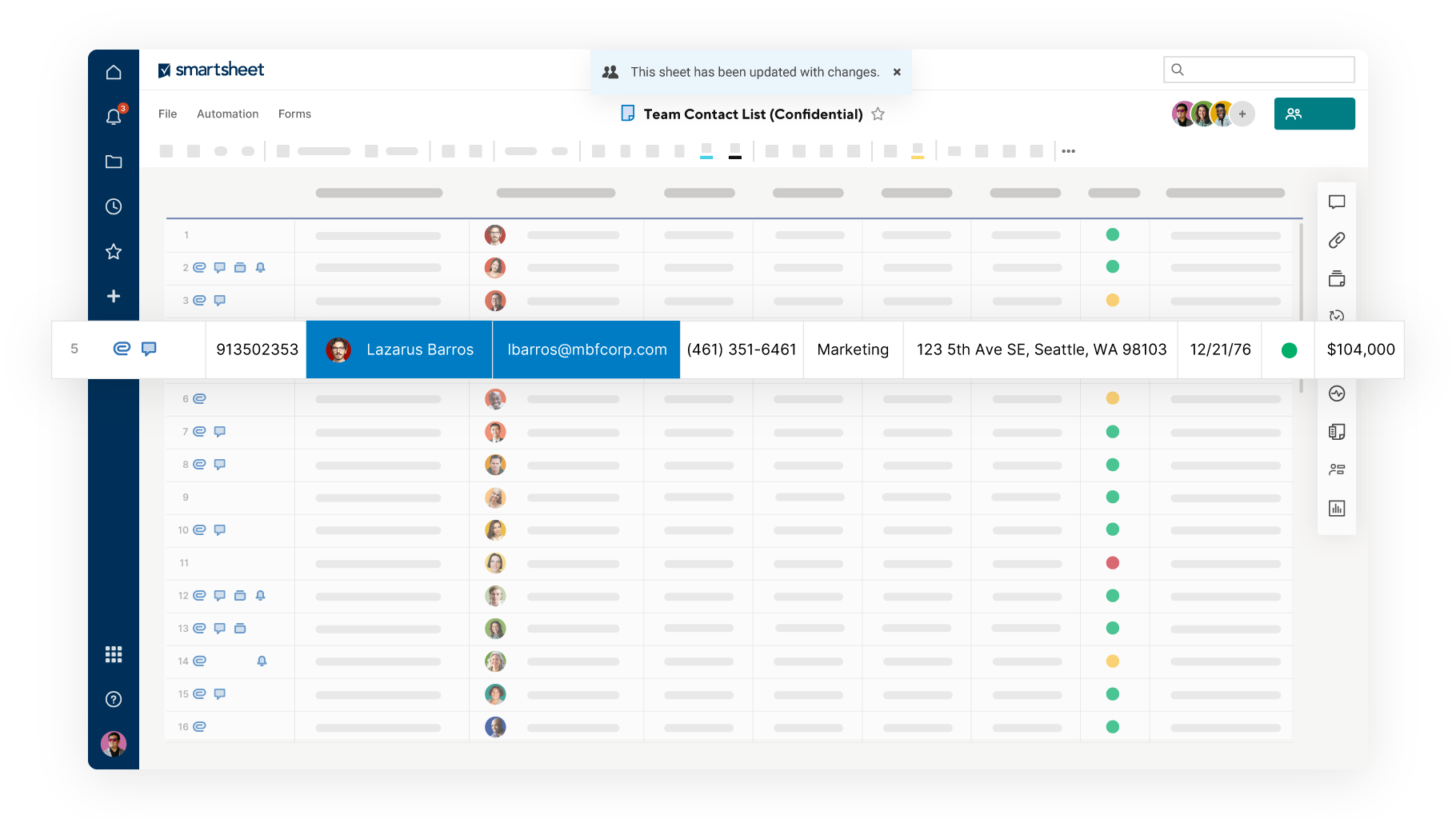The height and width of the screenshot is (819, 1456).
Task: Open Conversations panel in right rail
Action: click(x=1336, y=202)
